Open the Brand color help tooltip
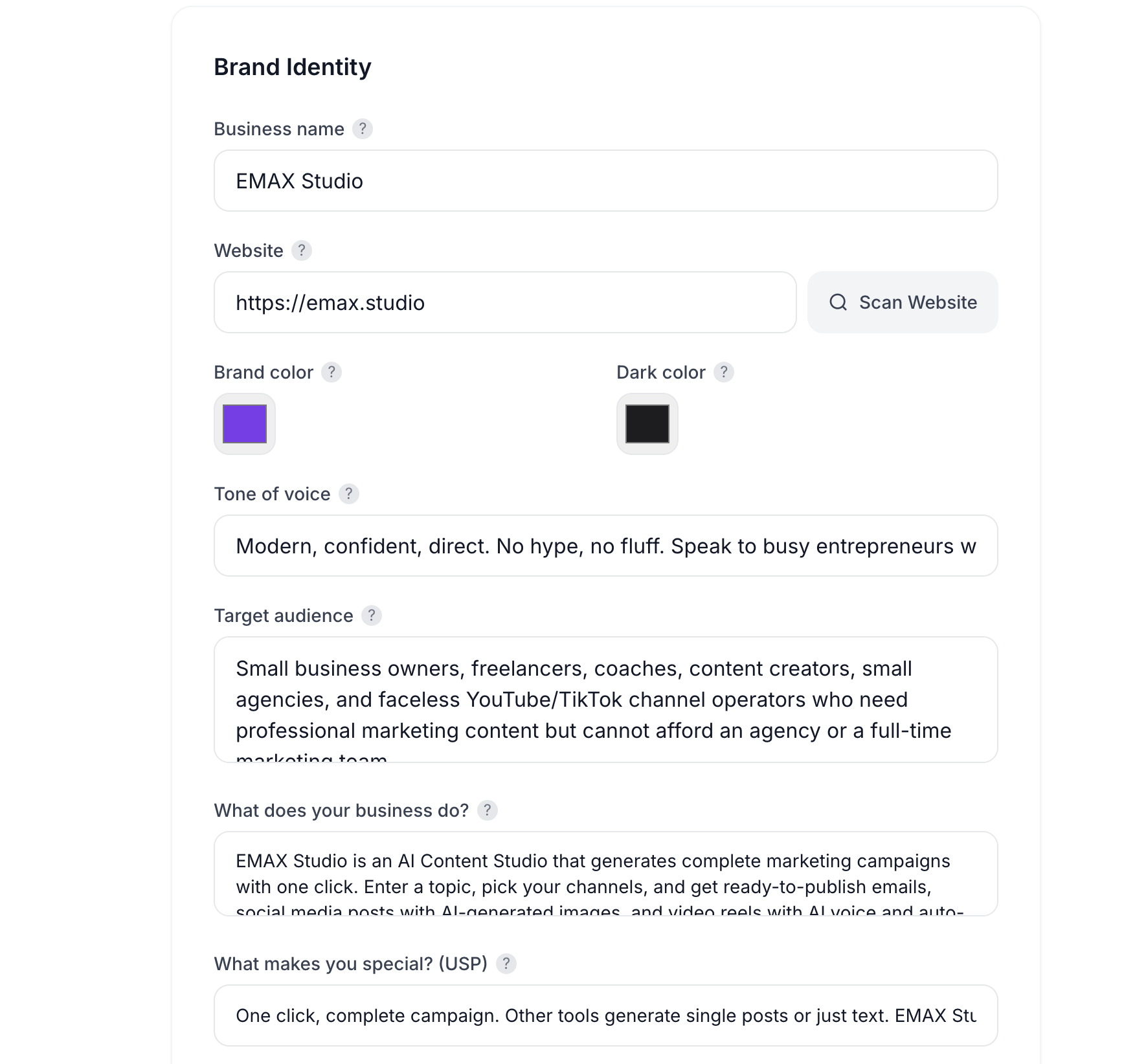 331,372
